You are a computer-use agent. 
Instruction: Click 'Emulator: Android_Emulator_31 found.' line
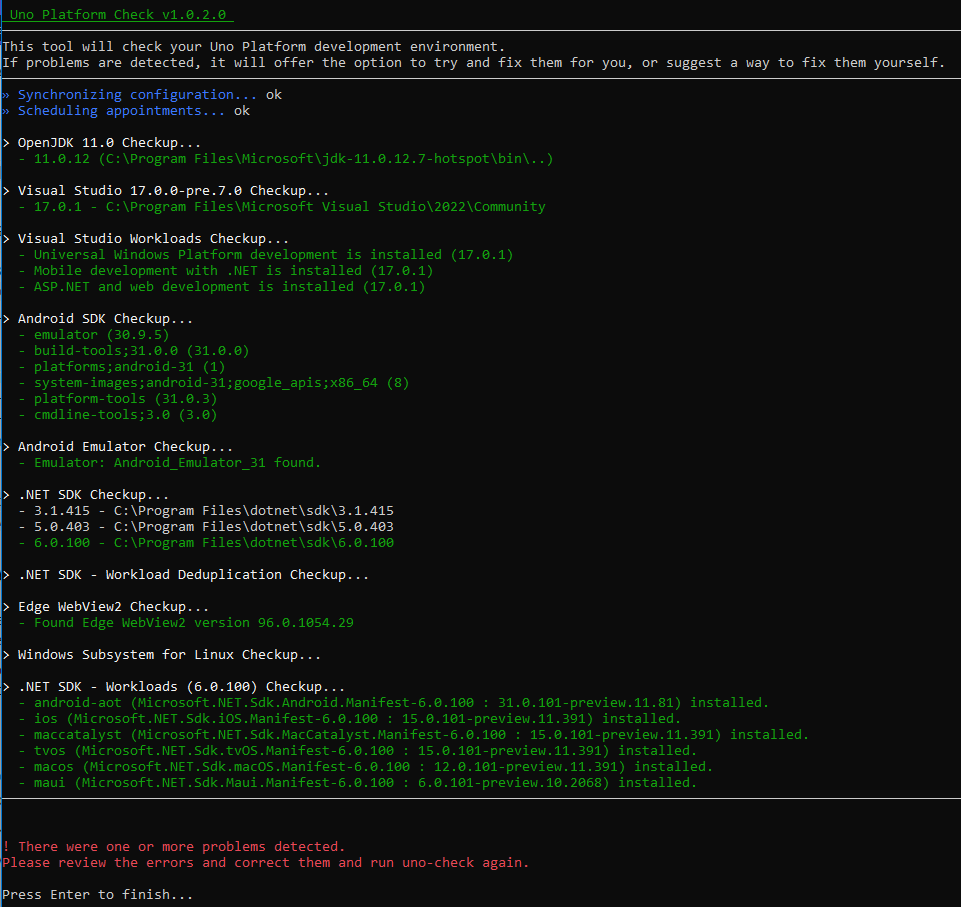(x=170, y=461)
